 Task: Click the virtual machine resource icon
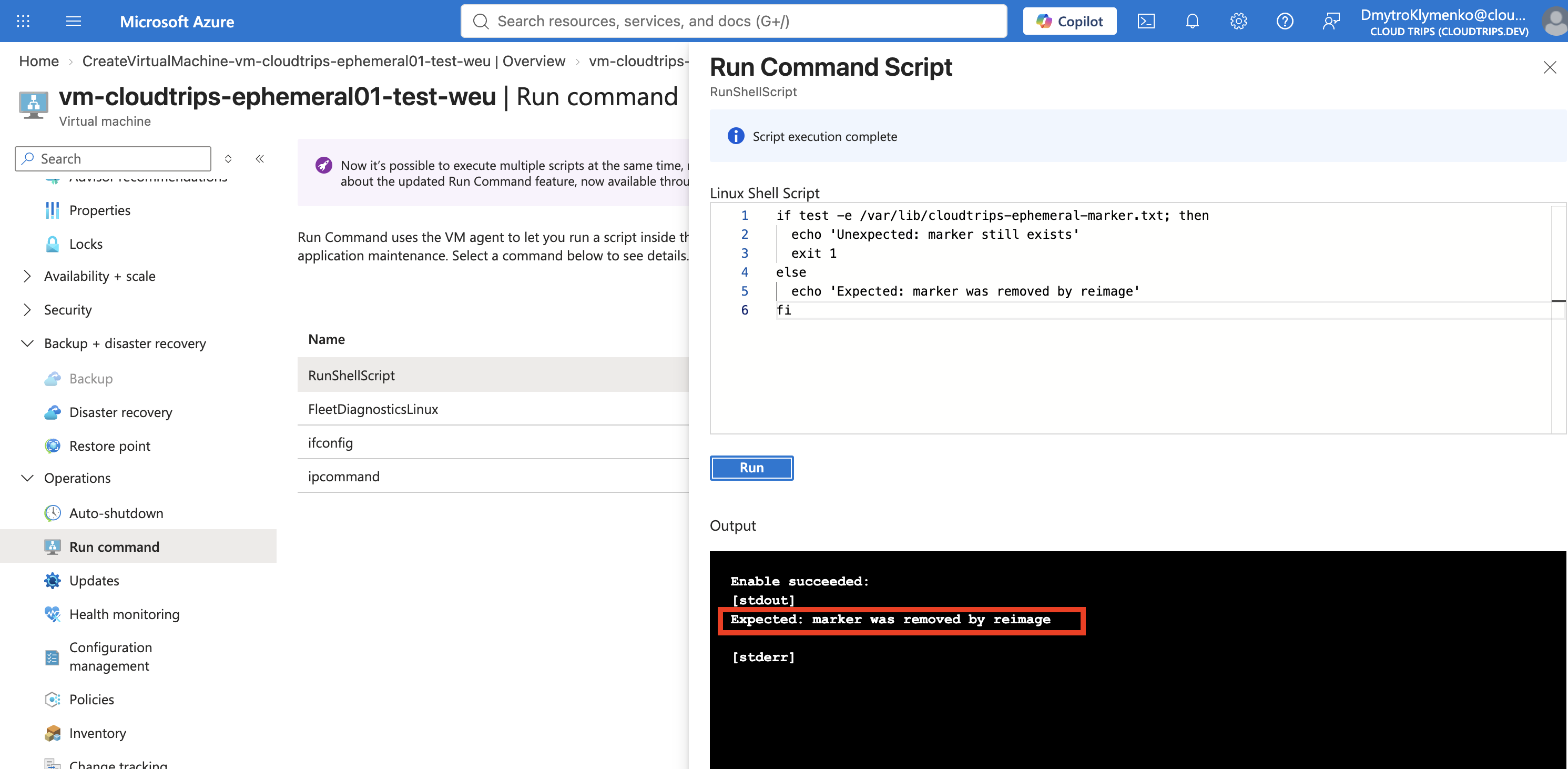click(34, 105)
